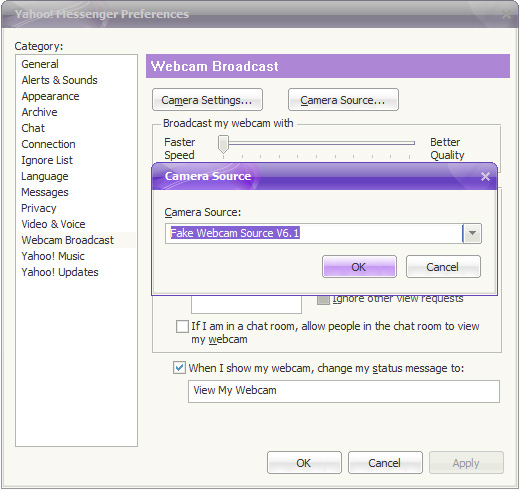Click Cancel in Preferences window

pos(385,463)
